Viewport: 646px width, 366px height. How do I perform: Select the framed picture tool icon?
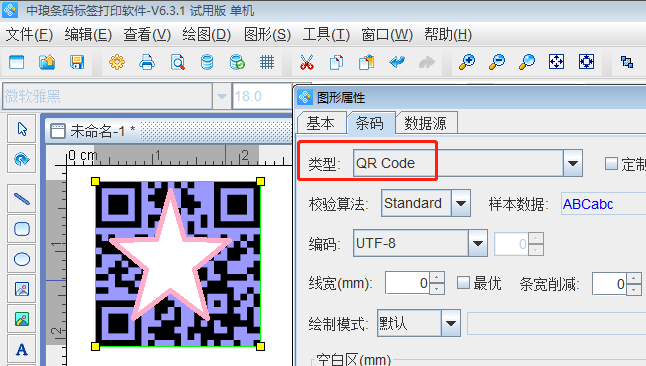pyautogui.click(x=22, y=289)
